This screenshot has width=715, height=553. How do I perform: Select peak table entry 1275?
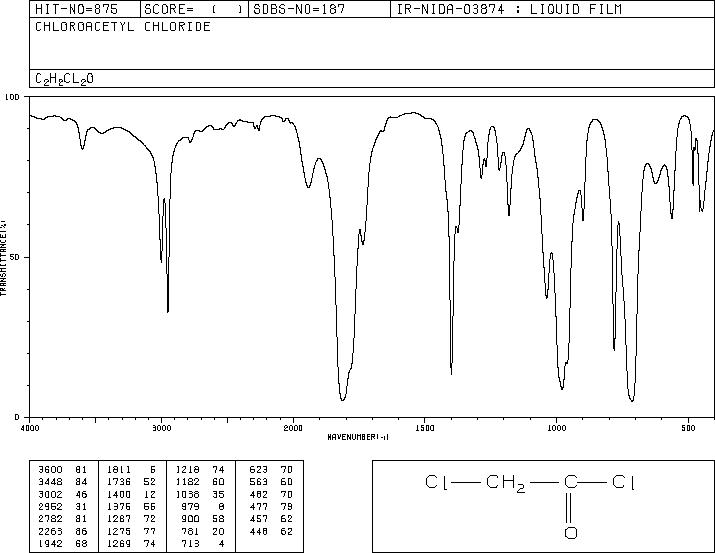coord(119,532)
